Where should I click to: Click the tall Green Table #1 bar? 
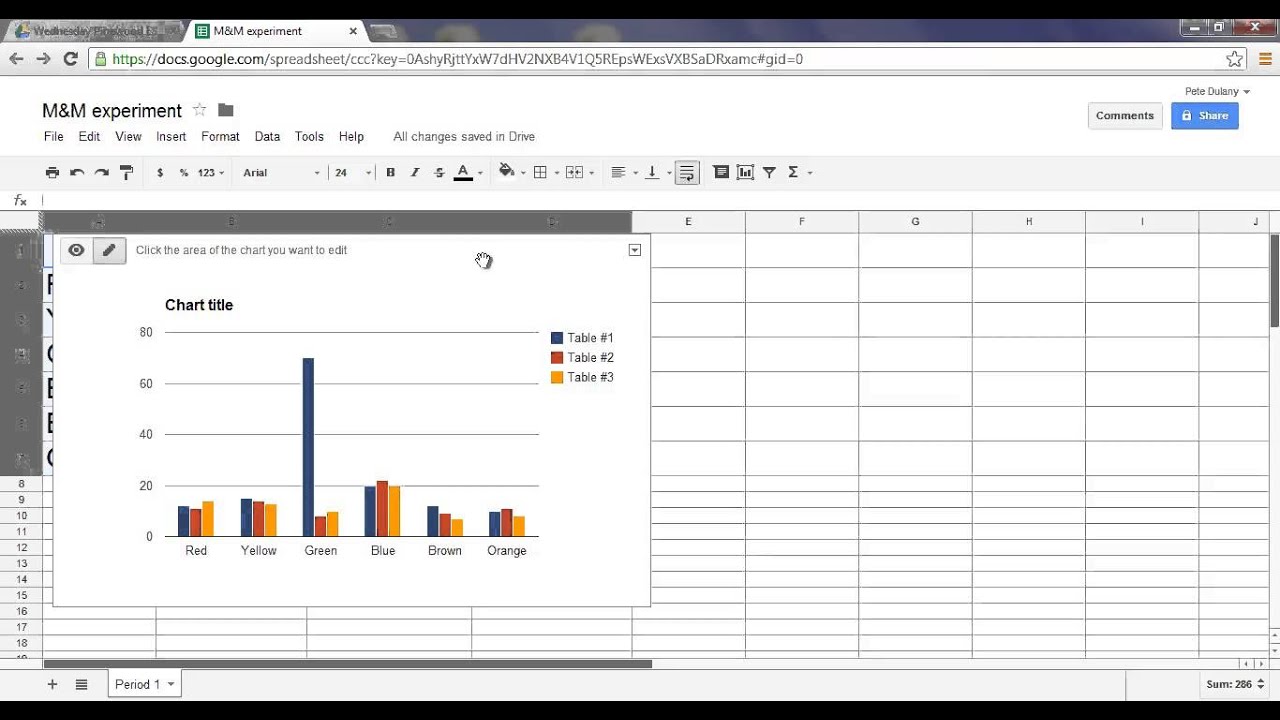point(308,447)
